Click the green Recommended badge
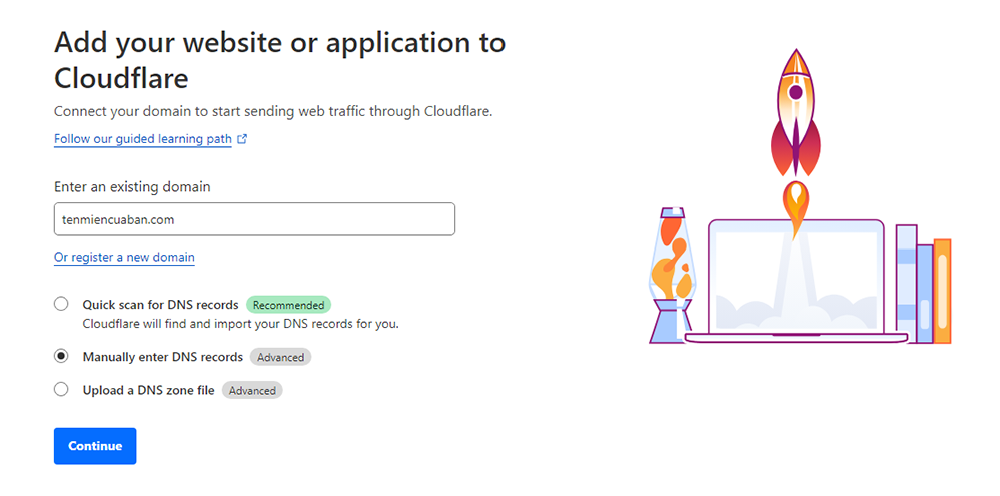Image resolution: width=1000 pixels, height=496 pixels. pyautogui.click(x=288, y=305)
